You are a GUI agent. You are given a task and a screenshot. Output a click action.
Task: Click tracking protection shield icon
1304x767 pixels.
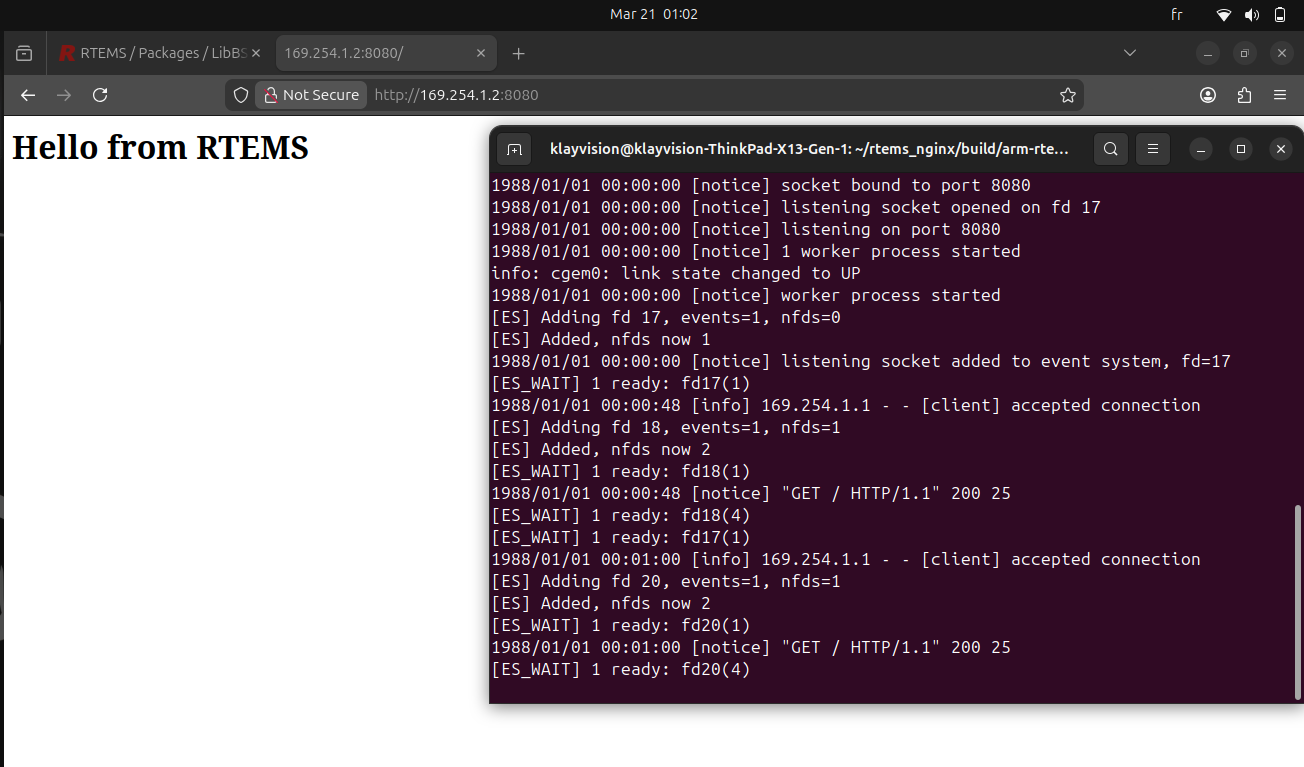240,95
